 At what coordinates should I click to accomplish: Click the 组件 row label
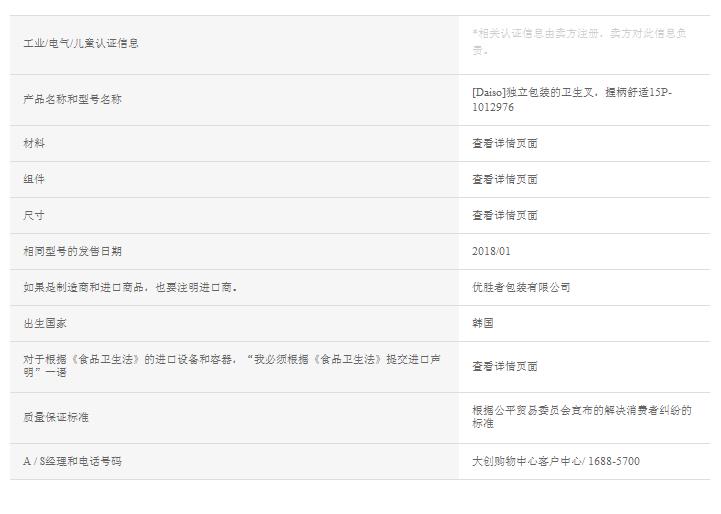point(34,179)
